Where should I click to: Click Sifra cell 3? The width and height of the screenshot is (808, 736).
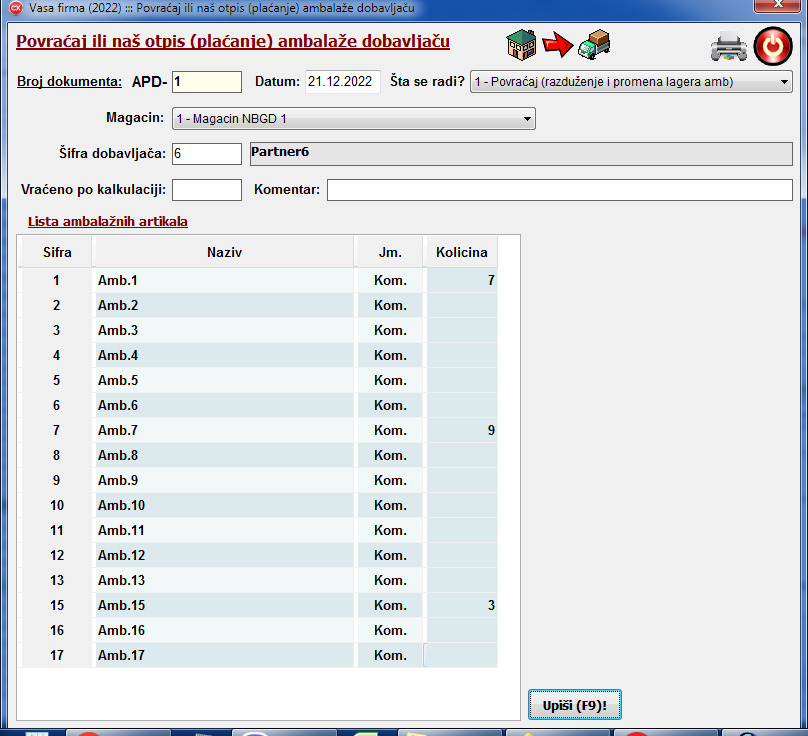[57, 330]
